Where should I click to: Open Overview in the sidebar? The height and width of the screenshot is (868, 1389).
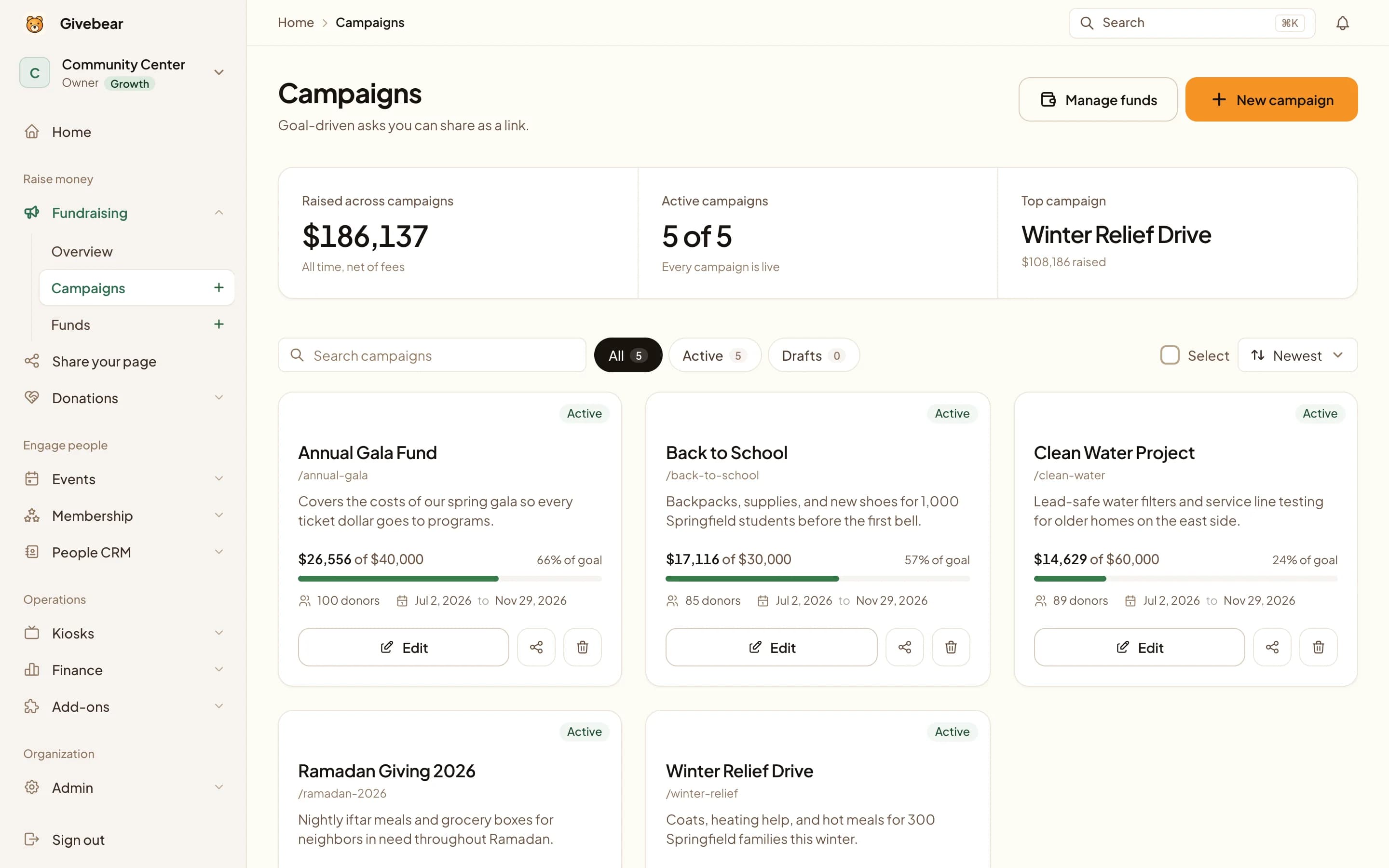(x=136, y=251)
